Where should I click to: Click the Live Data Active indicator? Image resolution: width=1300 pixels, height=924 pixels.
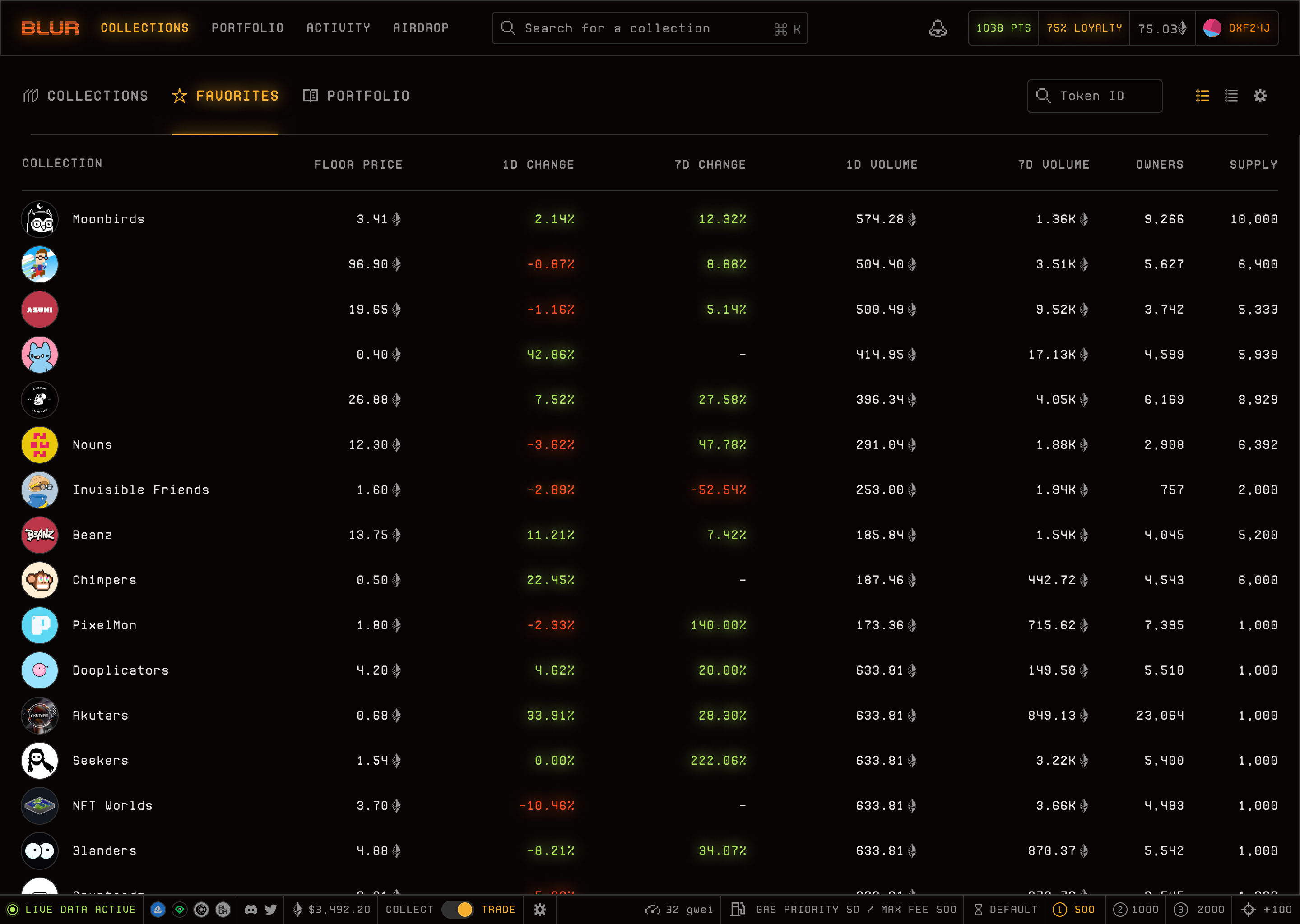[x=72, y=909]
